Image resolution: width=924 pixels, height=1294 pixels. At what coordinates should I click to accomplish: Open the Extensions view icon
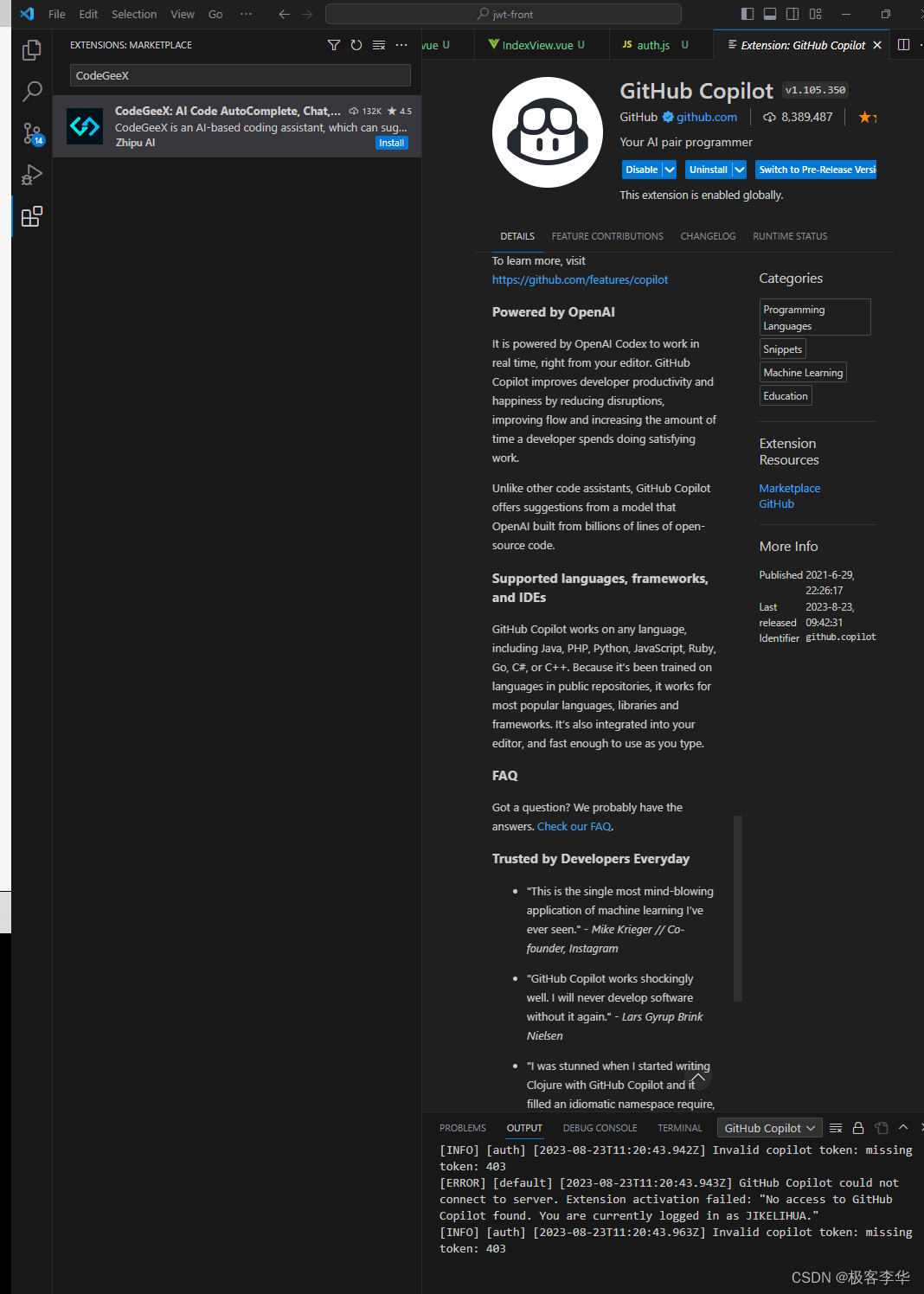32,216
